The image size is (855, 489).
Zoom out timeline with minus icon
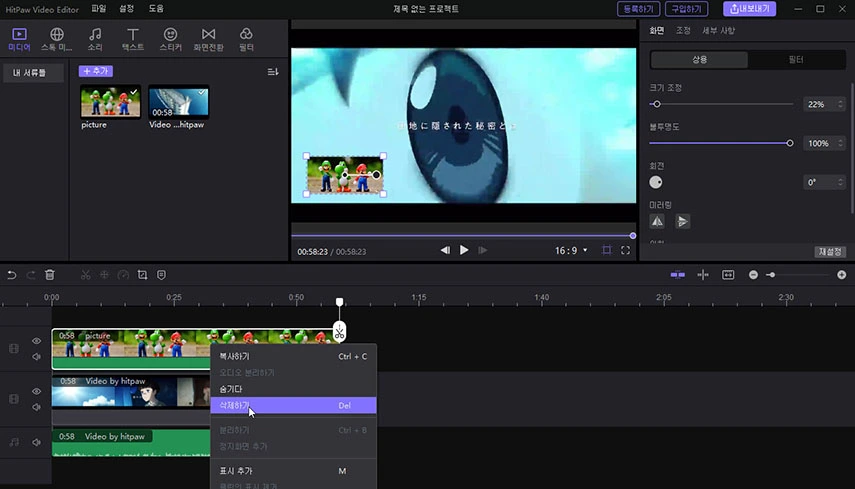pos(753,275)
